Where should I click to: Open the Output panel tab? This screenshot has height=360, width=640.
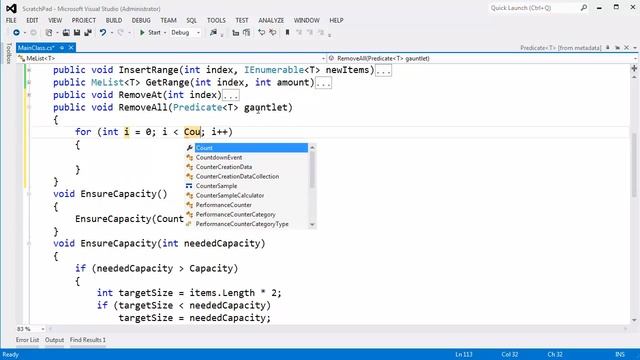[54, 340]
